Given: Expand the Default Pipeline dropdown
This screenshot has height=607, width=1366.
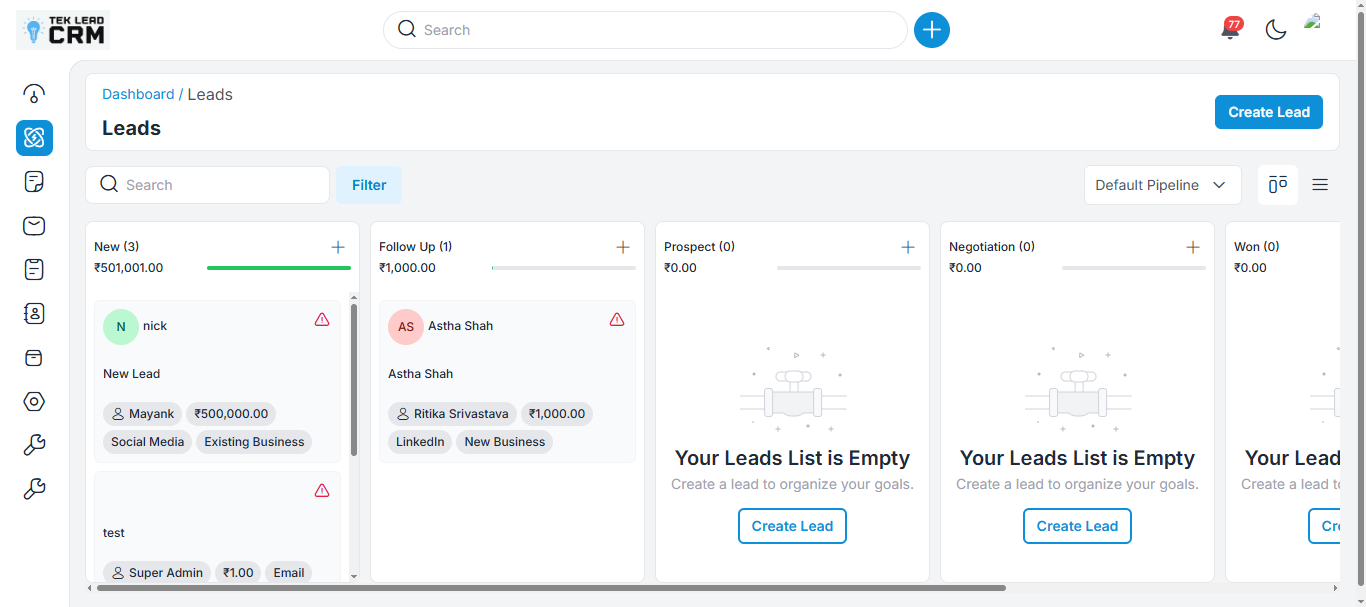Looking at the screenshot, I should [x=1162, y=185].
